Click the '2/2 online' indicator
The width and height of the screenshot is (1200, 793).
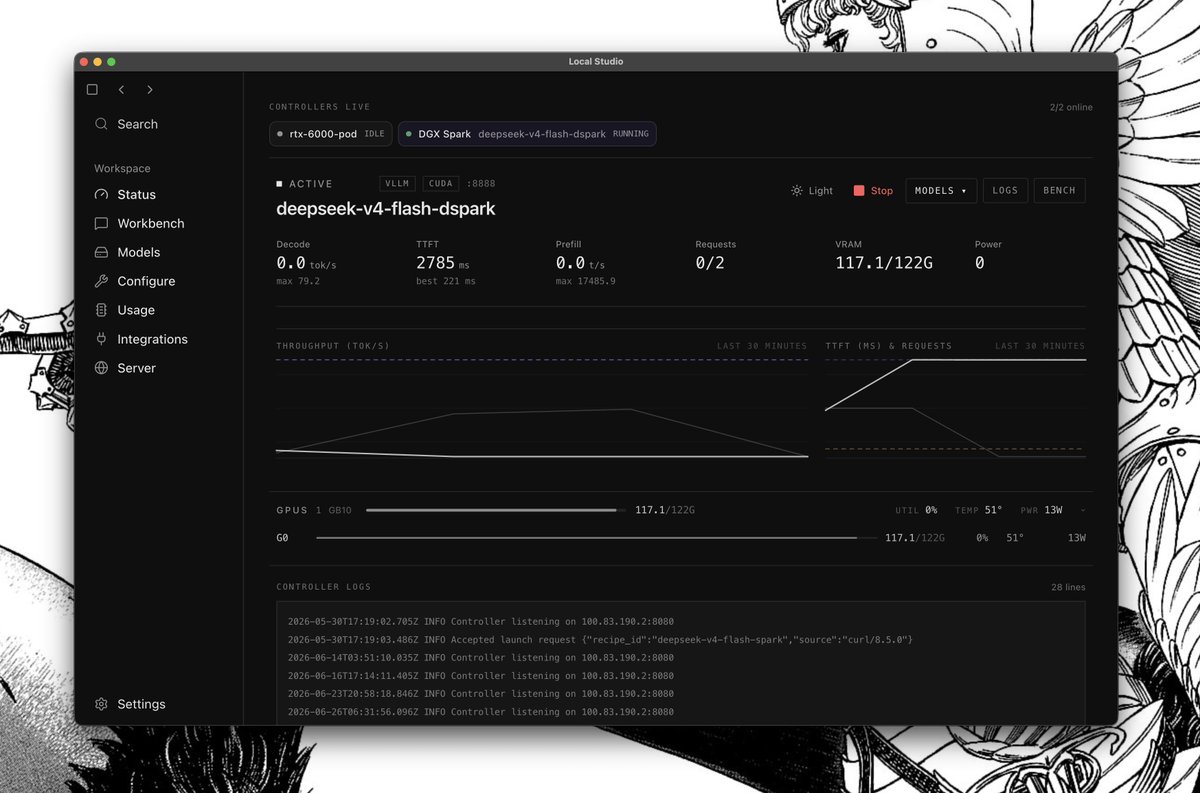(x=1071, y=107)
